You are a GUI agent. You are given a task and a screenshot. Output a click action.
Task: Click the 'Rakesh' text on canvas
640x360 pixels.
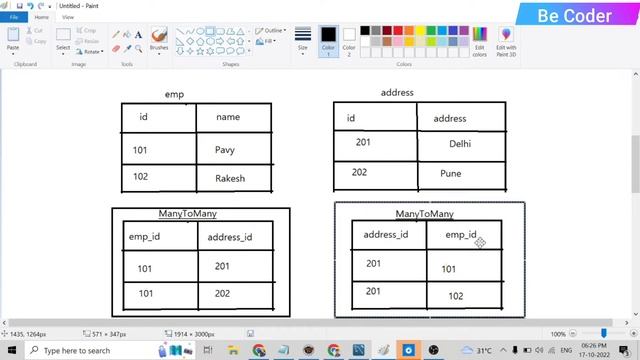click(x=230, y=178)
